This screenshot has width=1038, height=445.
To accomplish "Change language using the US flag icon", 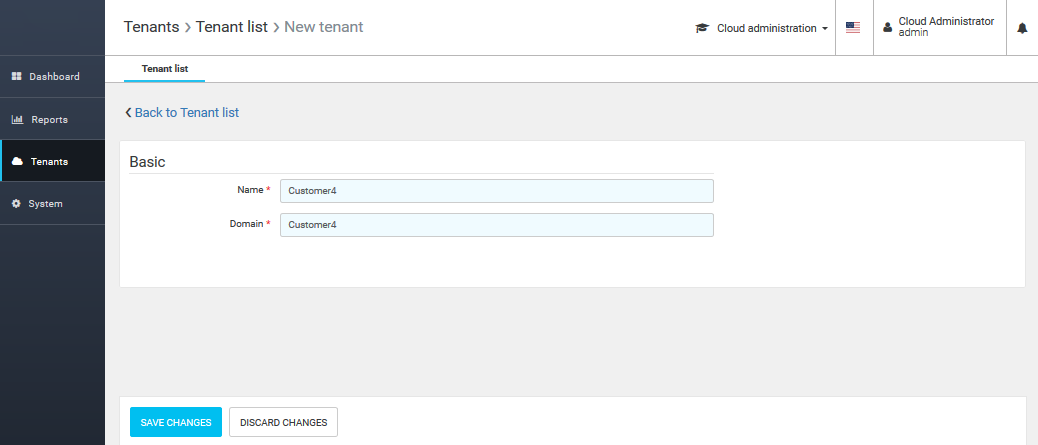I will [x=853, y=28].
